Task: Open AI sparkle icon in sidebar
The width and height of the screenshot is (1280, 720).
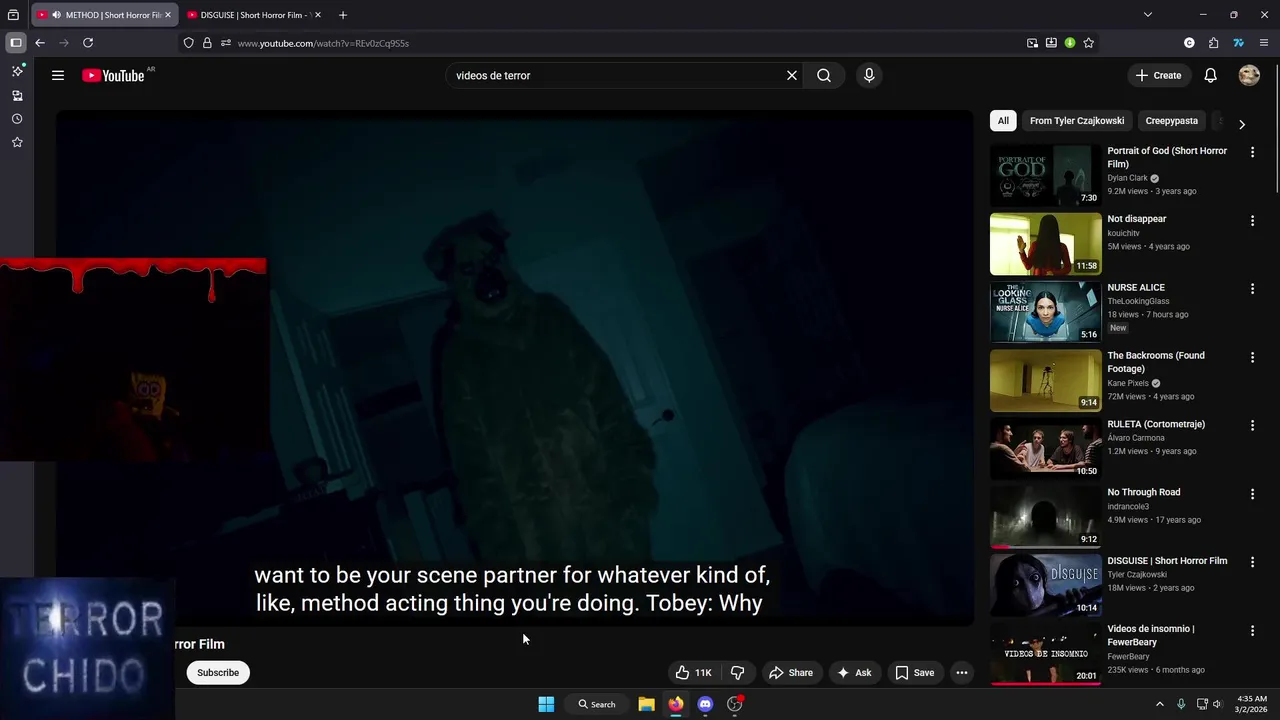Action: 17,71
